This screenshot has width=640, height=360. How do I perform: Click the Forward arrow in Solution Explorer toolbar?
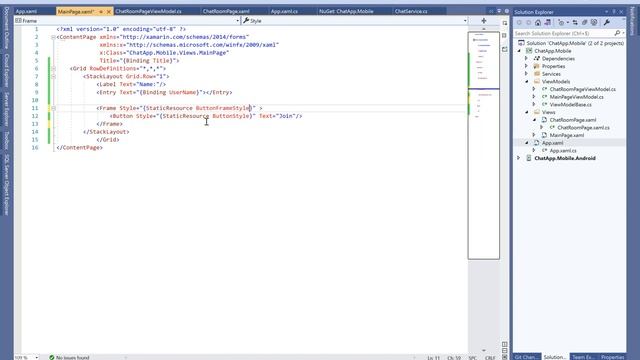[x=529, y=23]
